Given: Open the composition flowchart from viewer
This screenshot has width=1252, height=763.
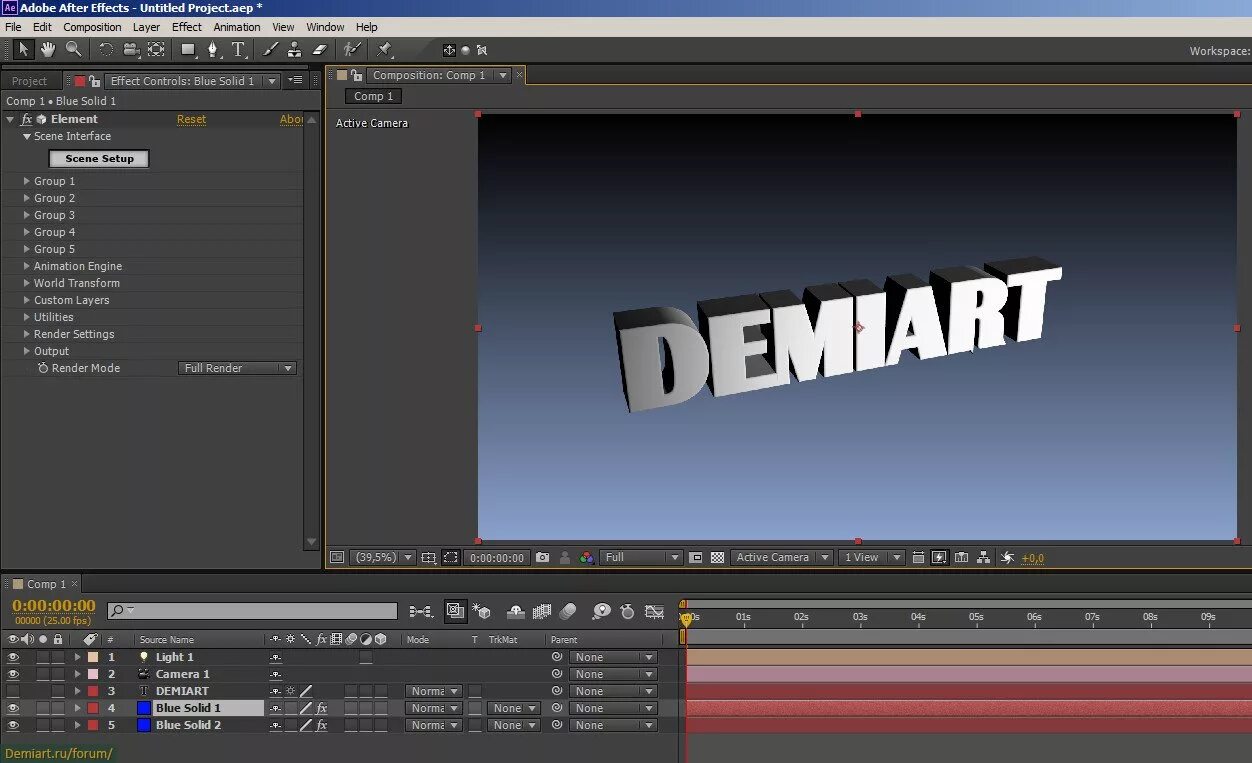Looking at the screenshot, I should (984, 557).
